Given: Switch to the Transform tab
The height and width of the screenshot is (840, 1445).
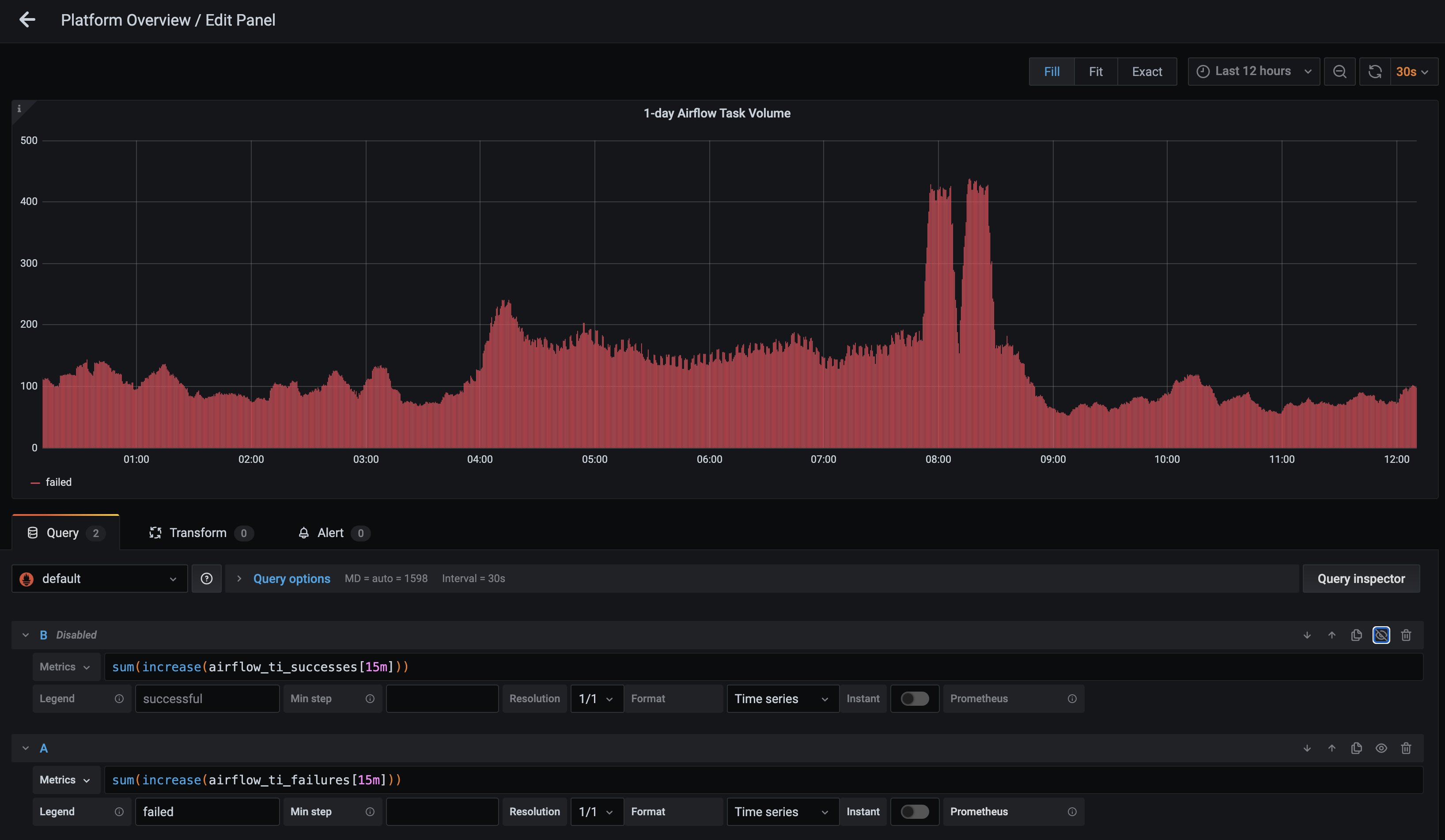Looking at the screenshot, I should point(198,532).
